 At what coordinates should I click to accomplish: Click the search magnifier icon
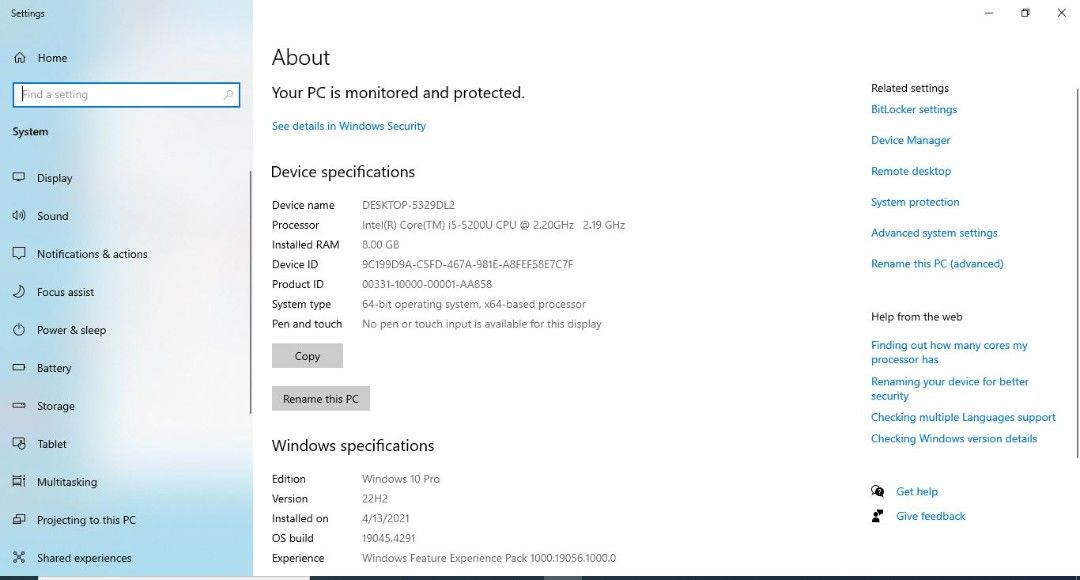click(x=228, y=94)
